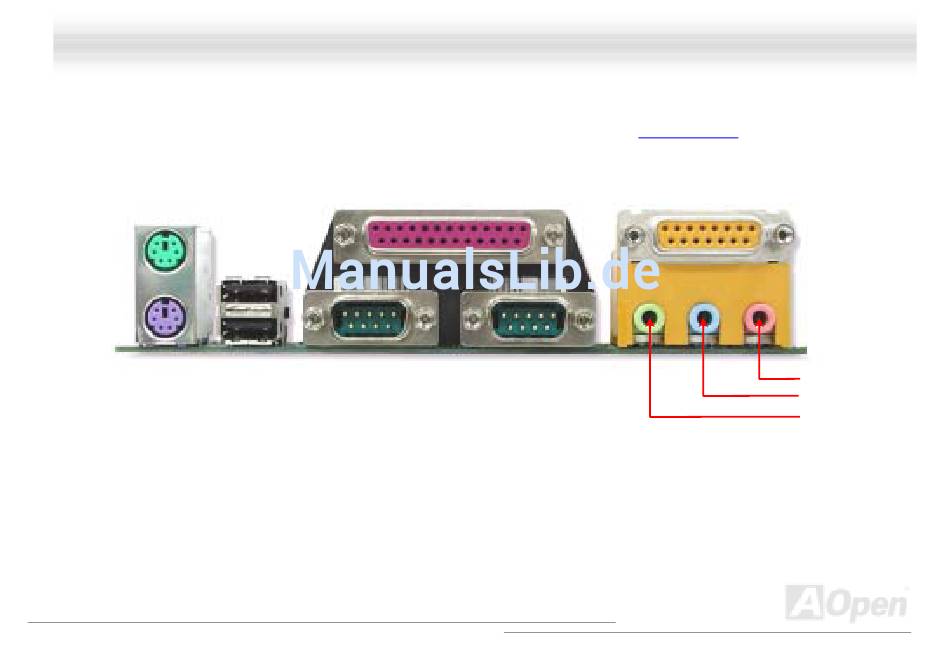Viewport: 950px width, 646px height.
Task: Click the AOpen logo
Action: pos(847,602)
